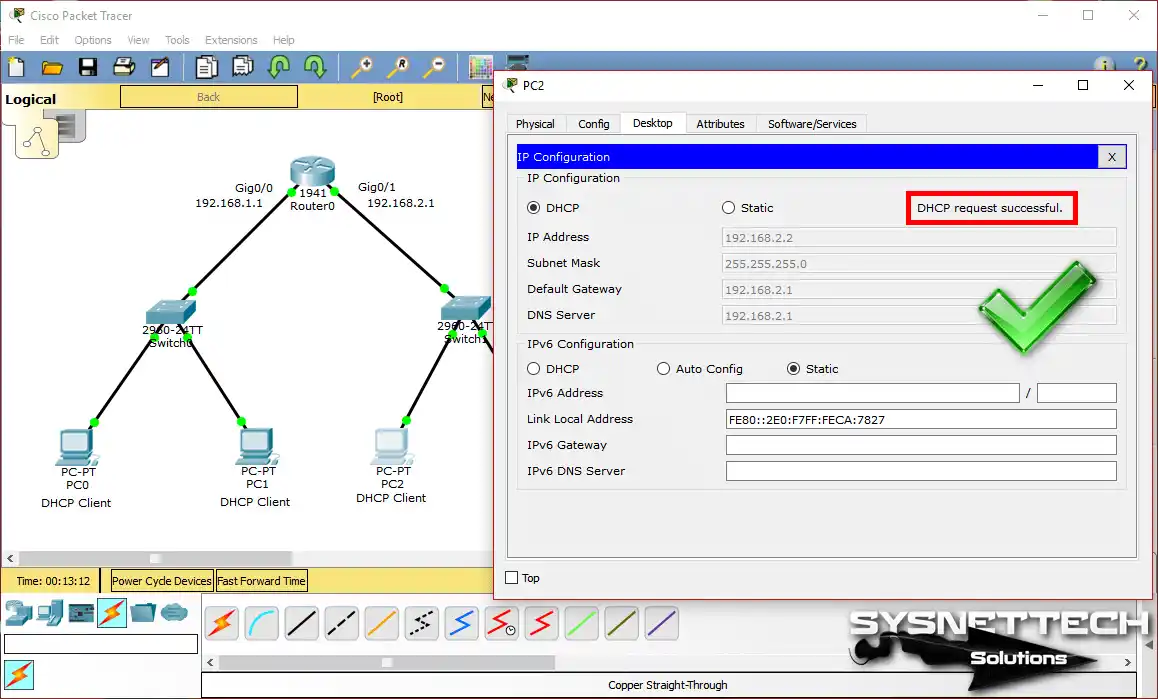Enable Static IPv4 configuration on PC2
The width and height of the screenshot is (1158, 699).
(729, 207)
